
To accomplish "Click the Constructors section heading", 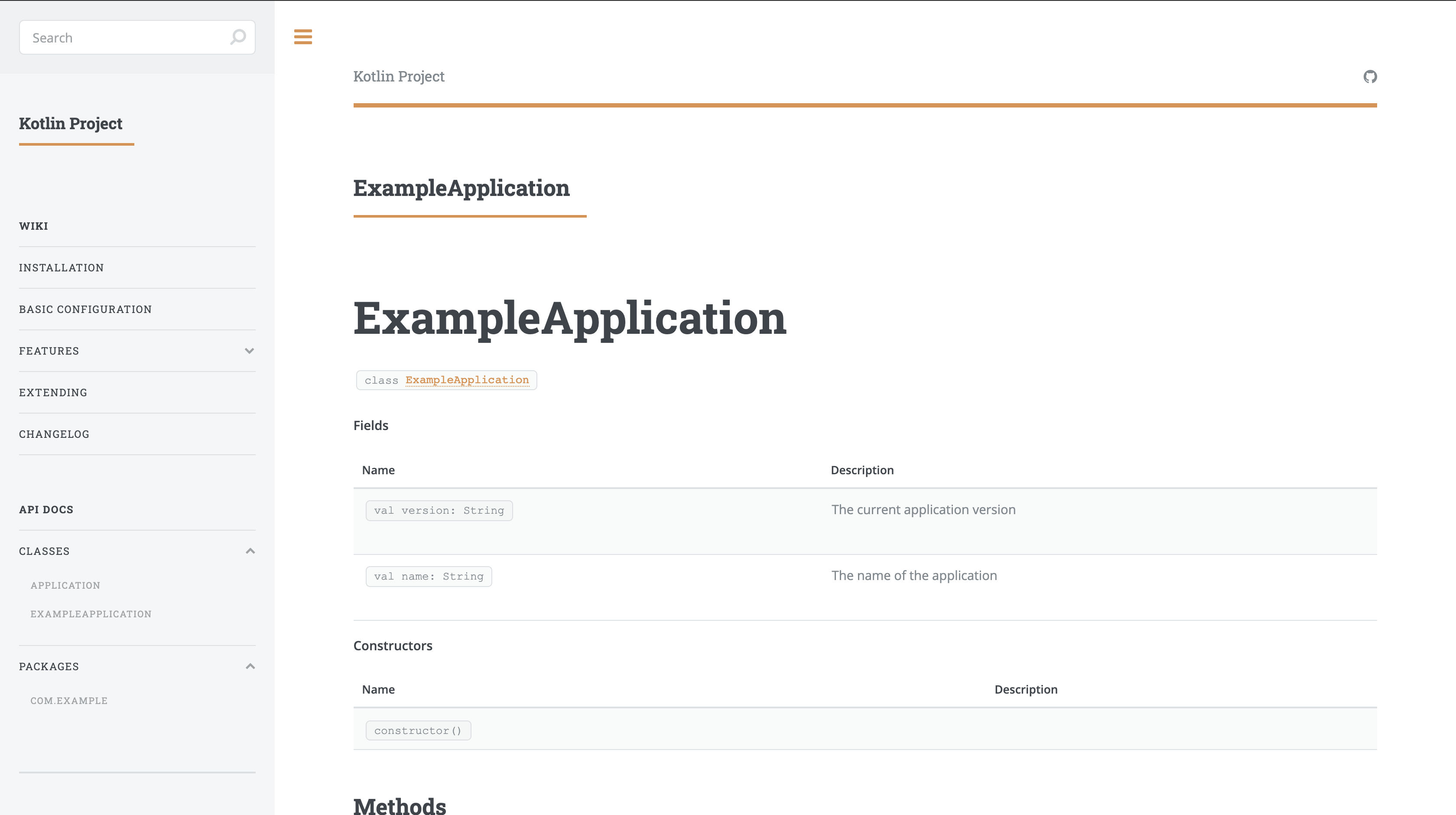I will coord(393,646).
